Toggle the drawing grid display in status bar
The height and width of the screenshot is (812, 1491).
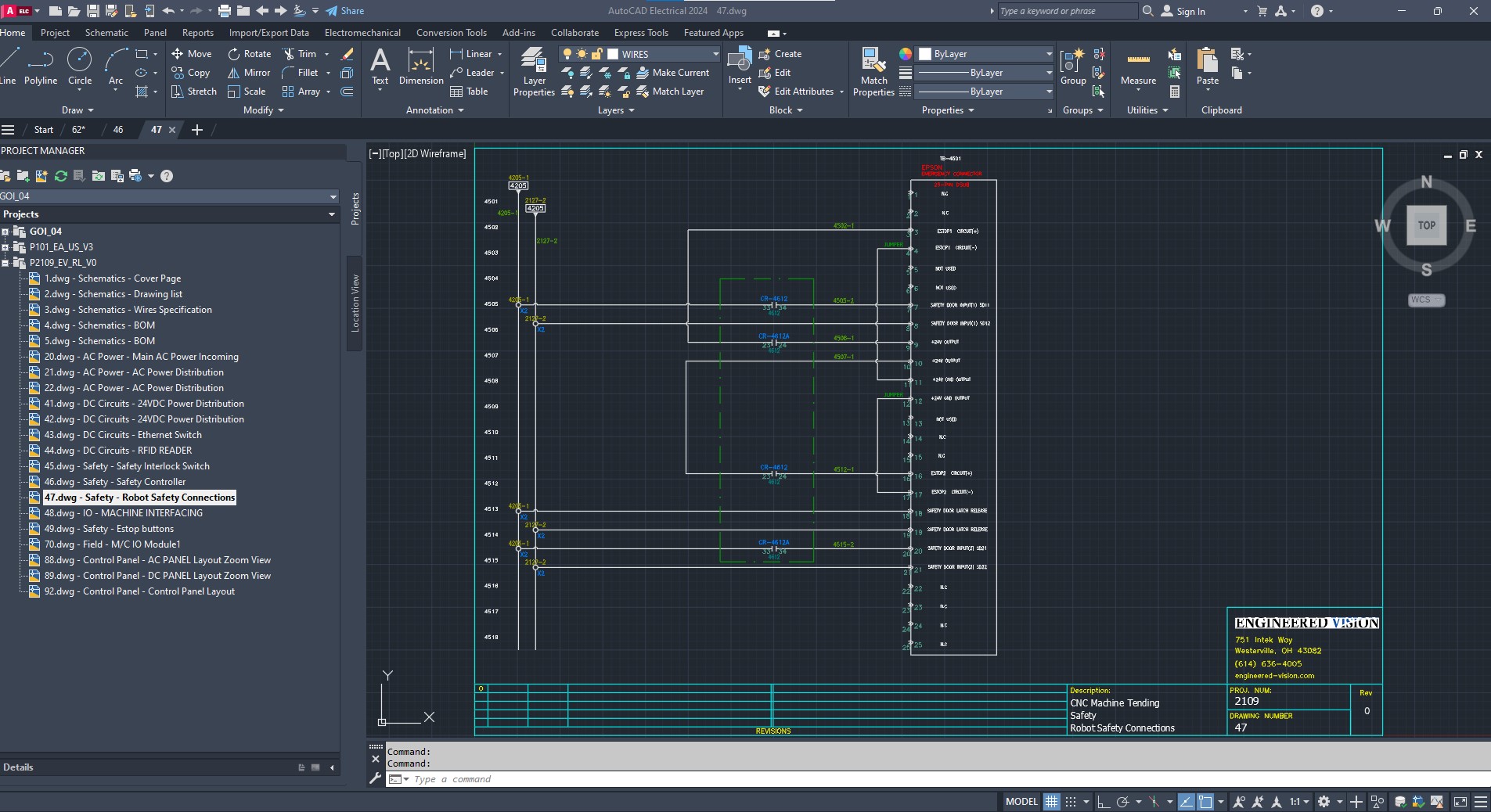1051,802
